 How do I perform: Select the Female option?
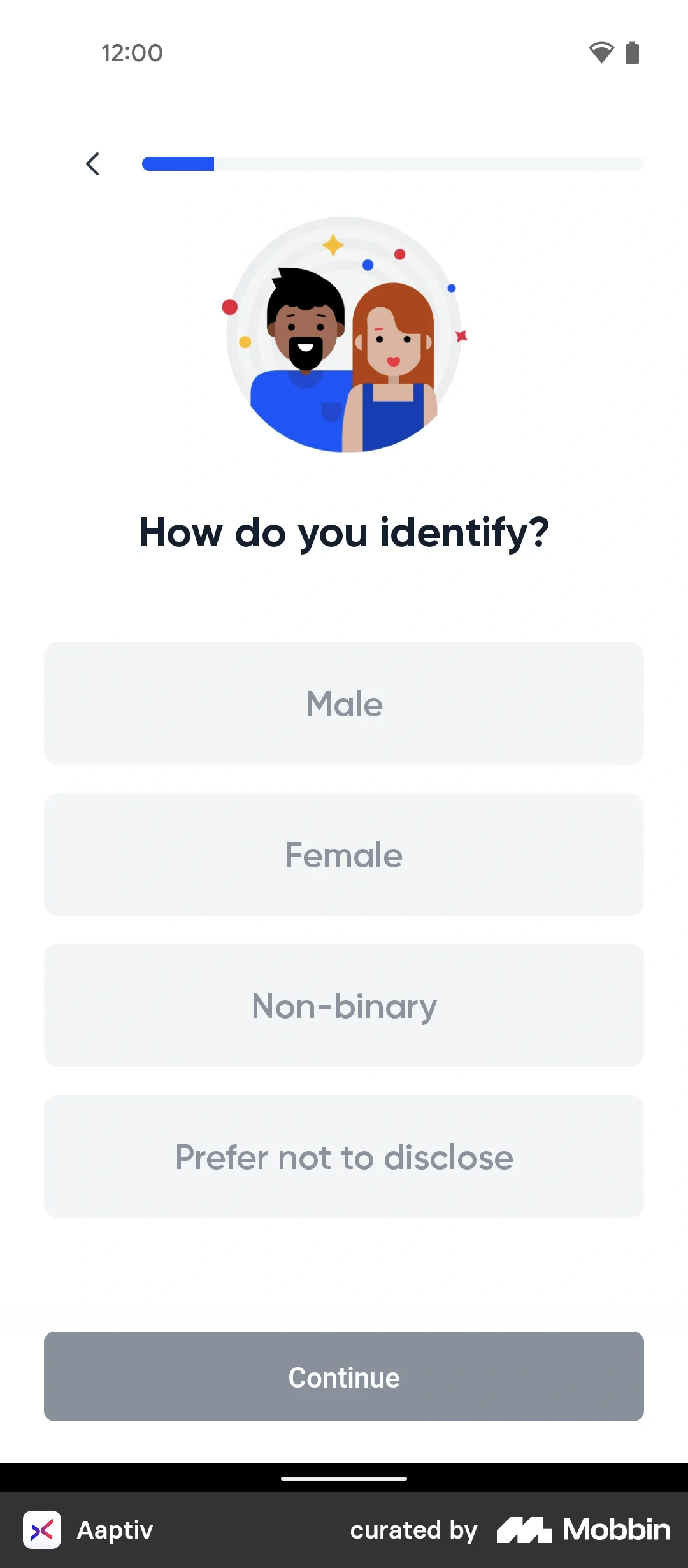point(344,854)
